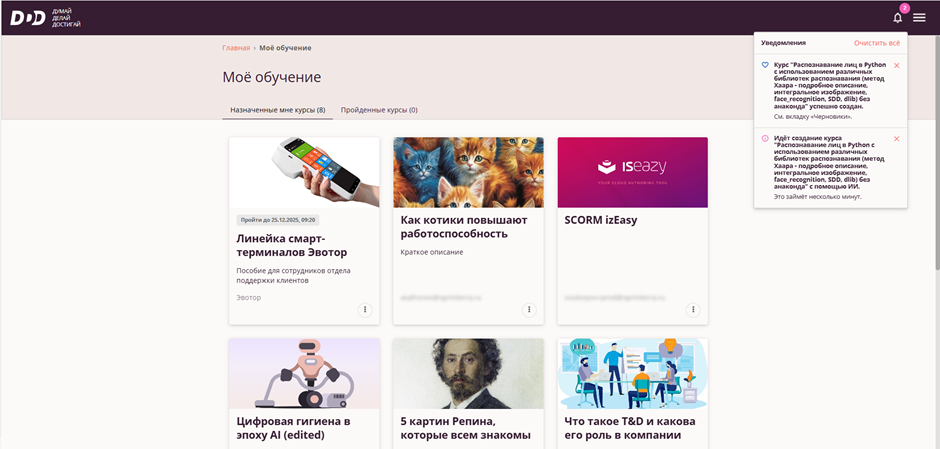Click the heart icon in first notification

pyautogui.click(x=765, y=65)
